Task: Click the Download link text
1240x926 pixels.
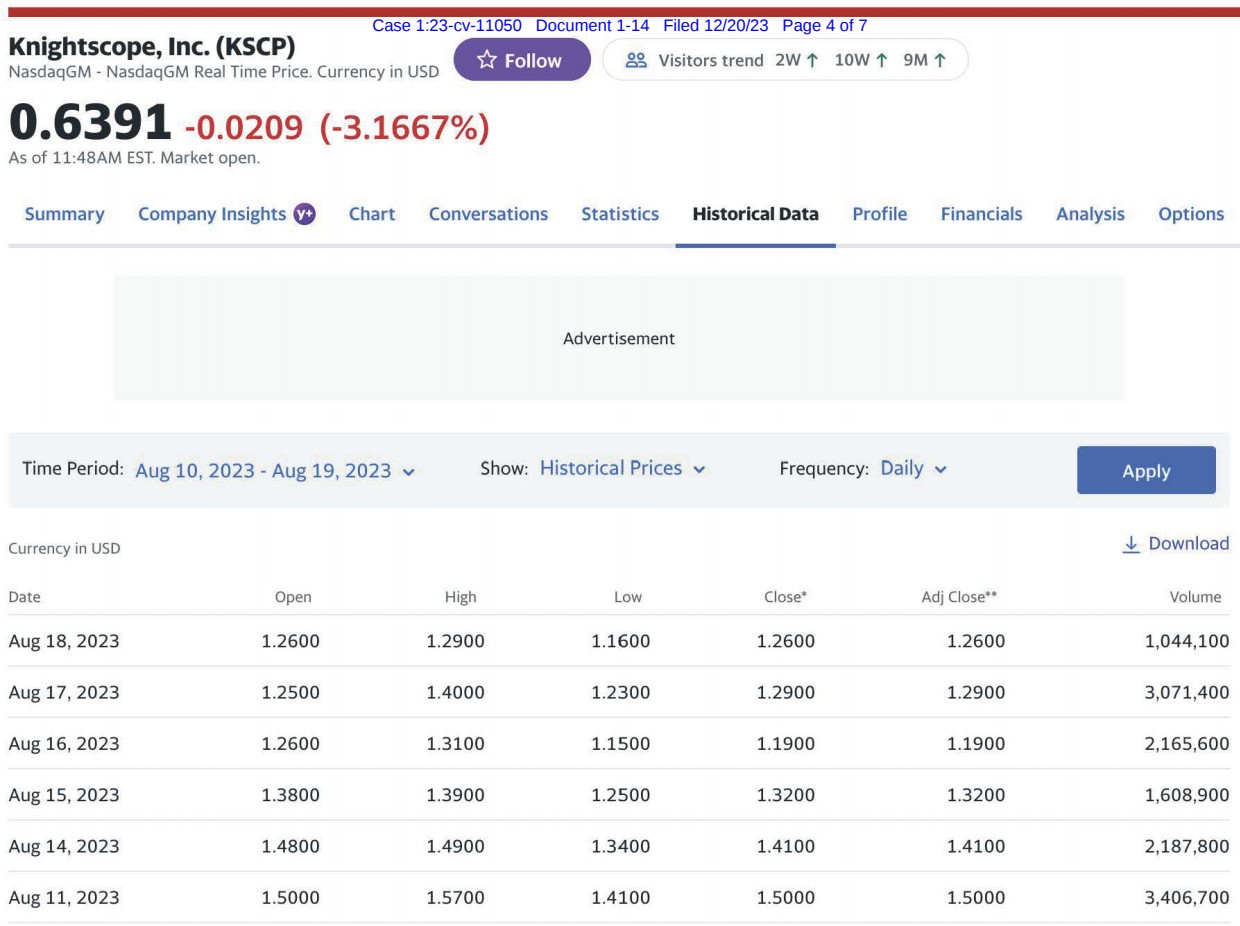Action: (1188, 544)
